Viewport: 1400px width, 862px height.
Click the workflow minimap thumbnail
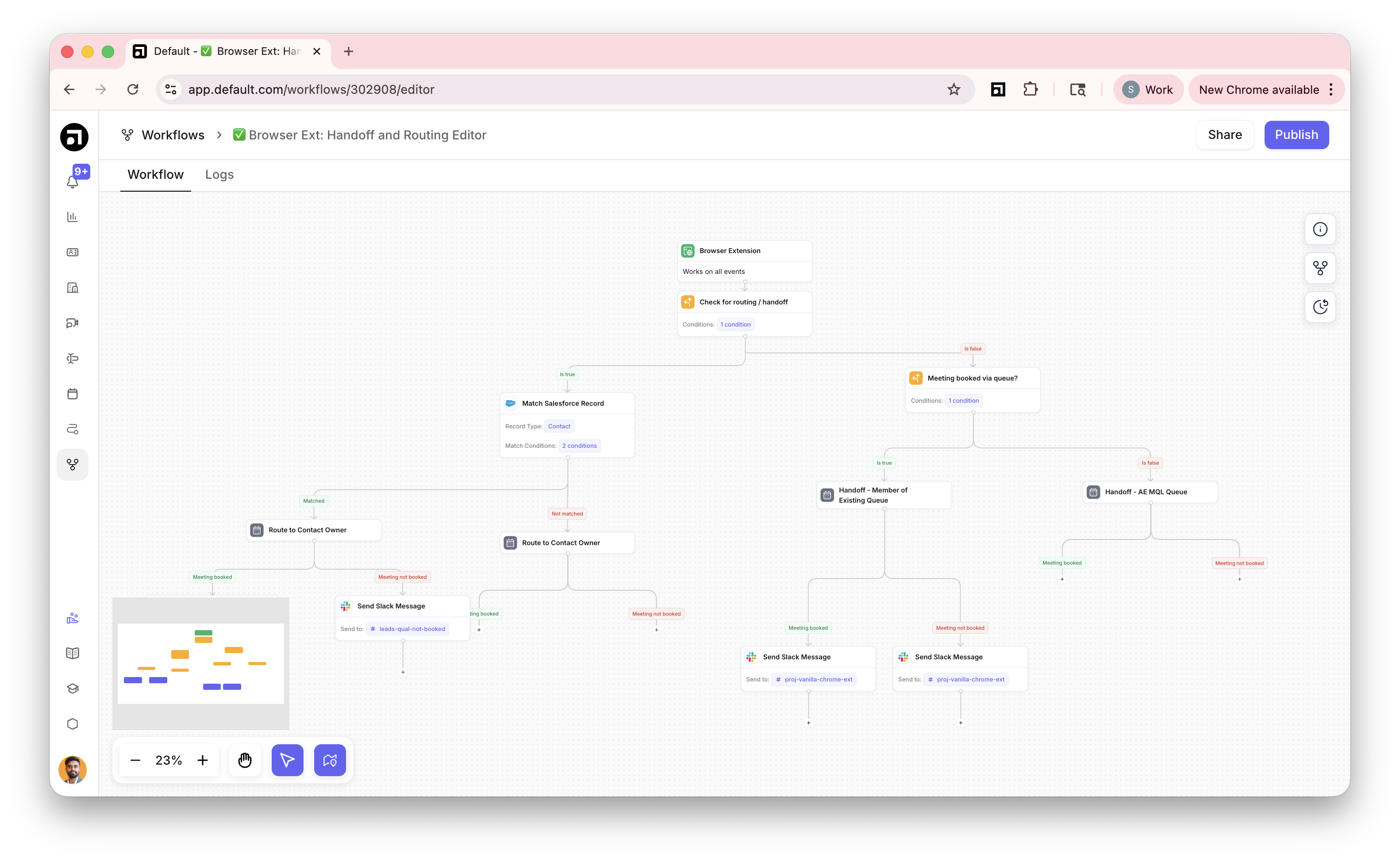pos(200,664)
